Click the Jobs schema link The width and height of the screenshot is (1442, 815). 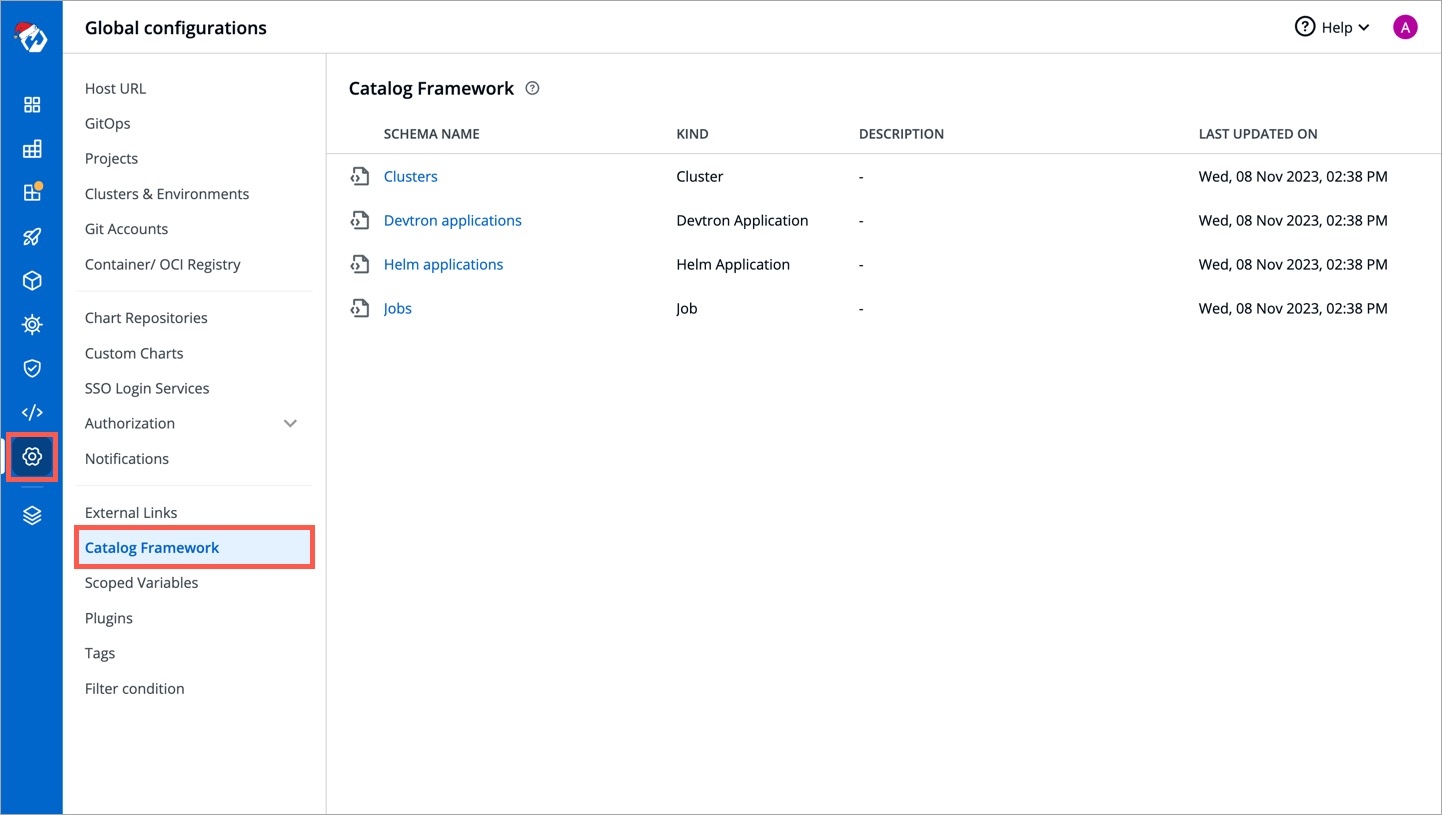tap(397, 308)
